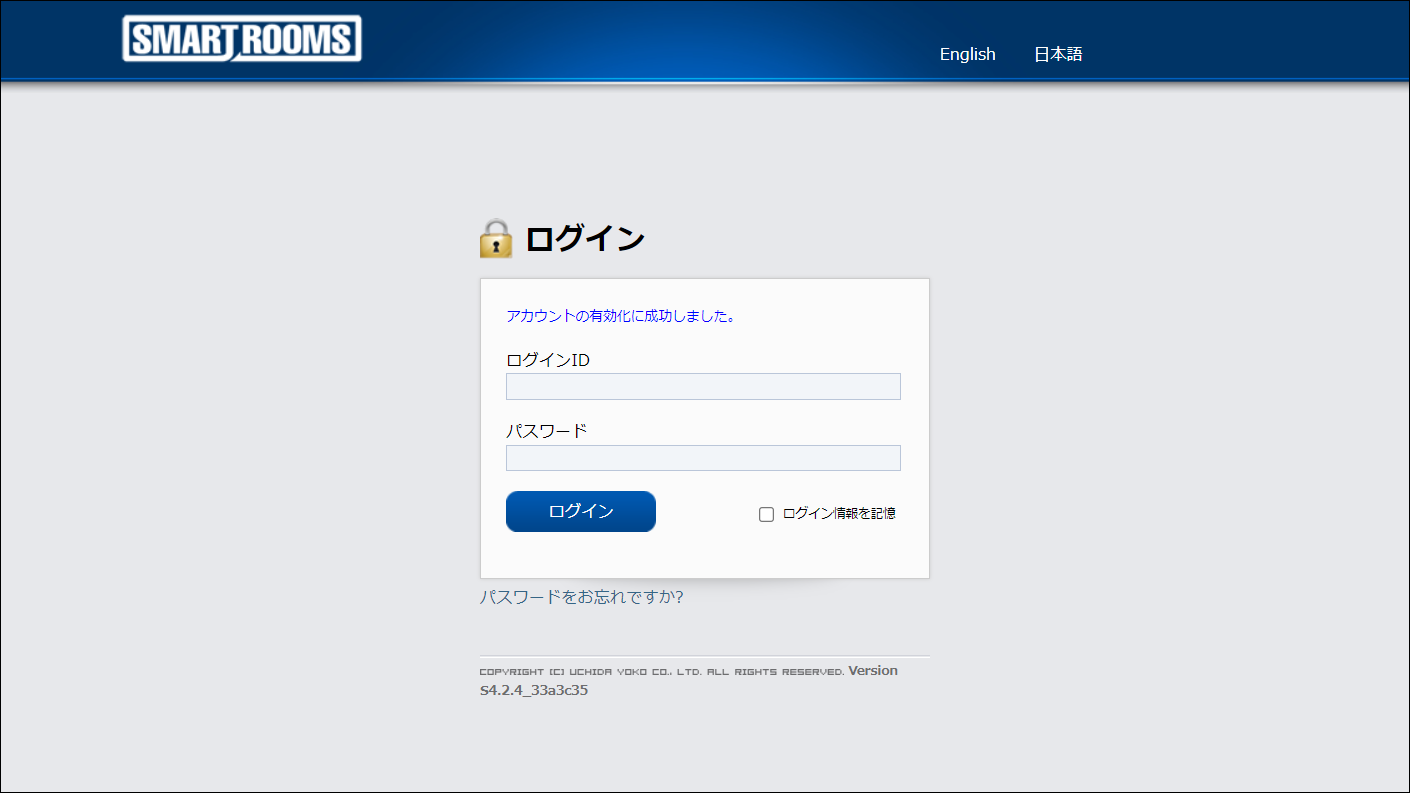Click the パスワード field label
Viewport: 1410px width, 793px height.
click(546, 431)
